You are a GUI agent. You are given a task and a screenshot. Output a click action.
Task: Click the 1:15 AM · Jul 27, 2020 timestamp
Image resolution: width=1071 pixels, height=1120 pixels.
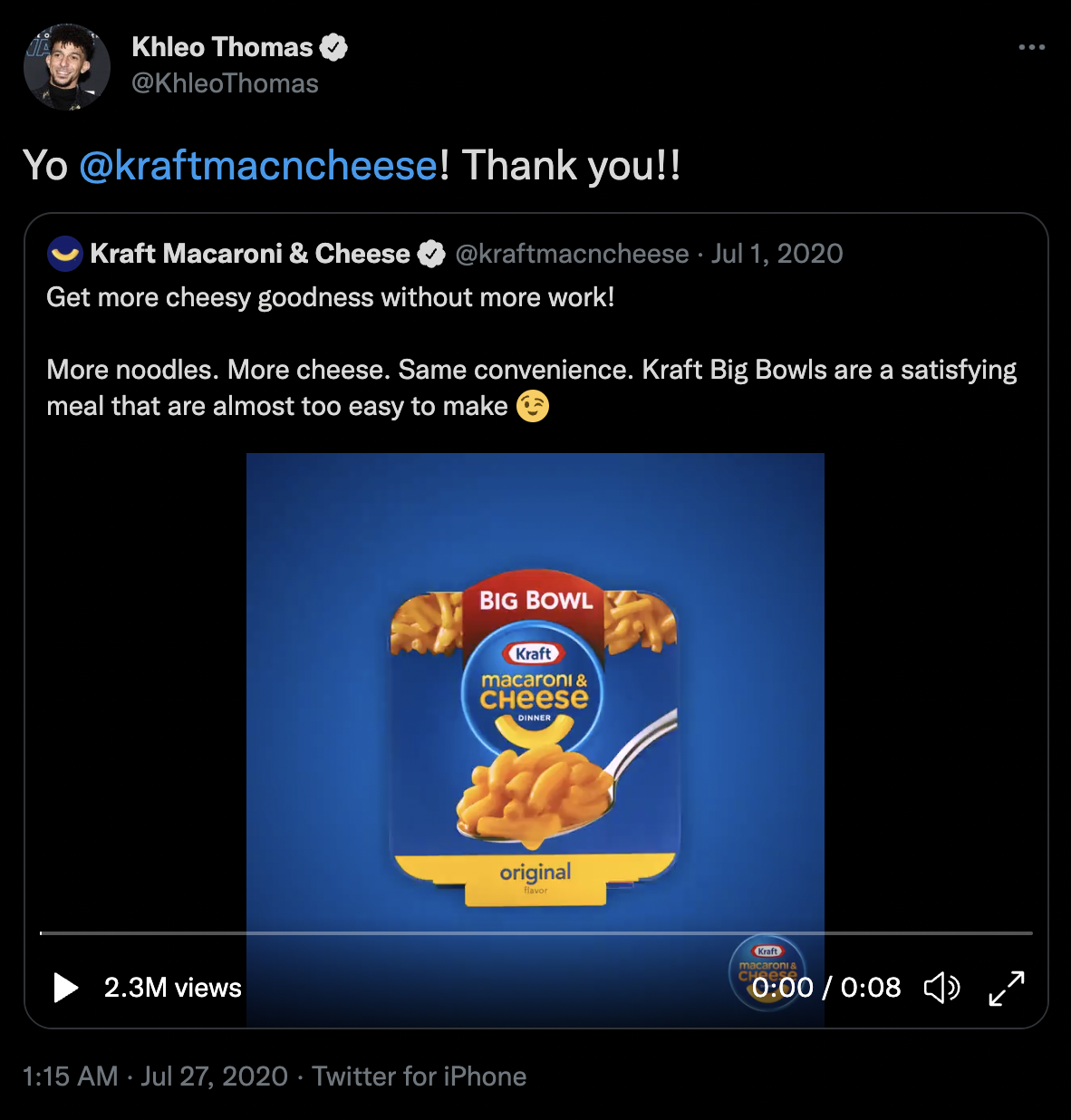tap(155, 1076)
